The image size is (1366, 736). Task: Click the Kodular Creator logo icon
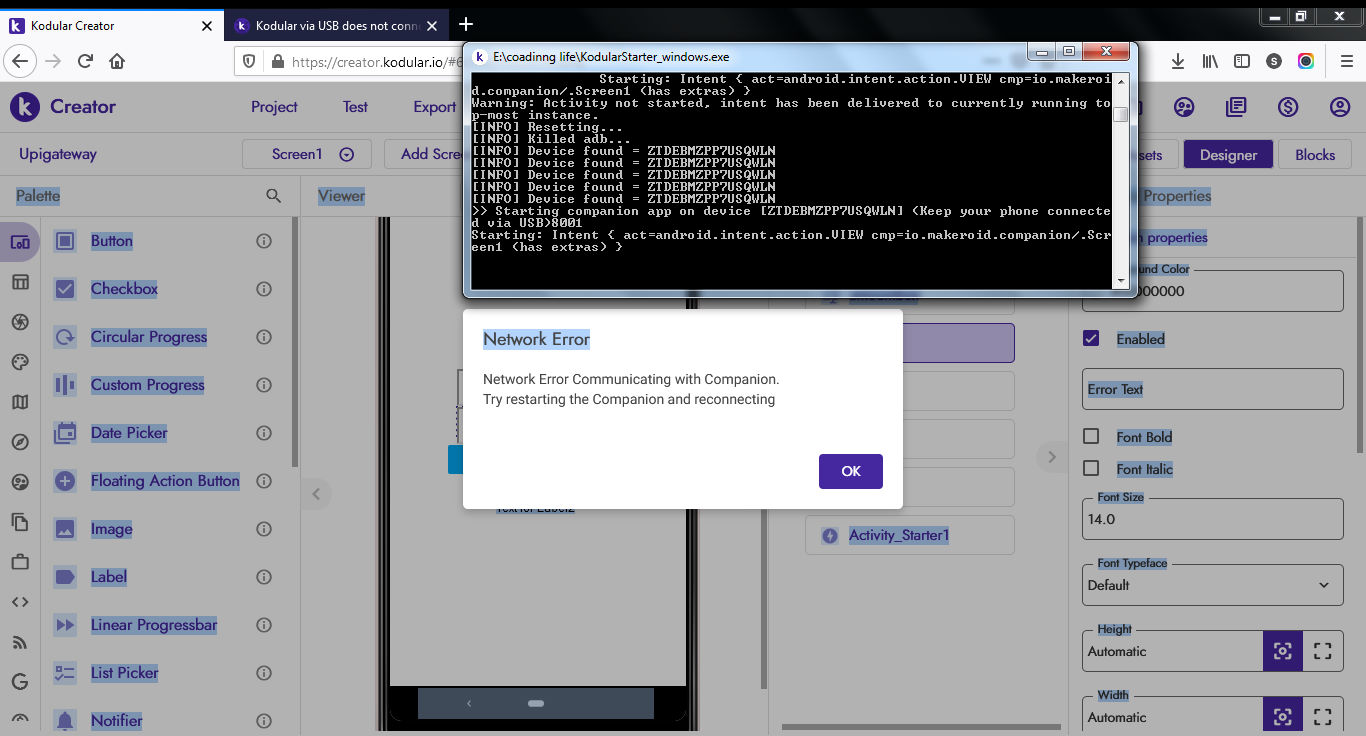click(25, 107)
